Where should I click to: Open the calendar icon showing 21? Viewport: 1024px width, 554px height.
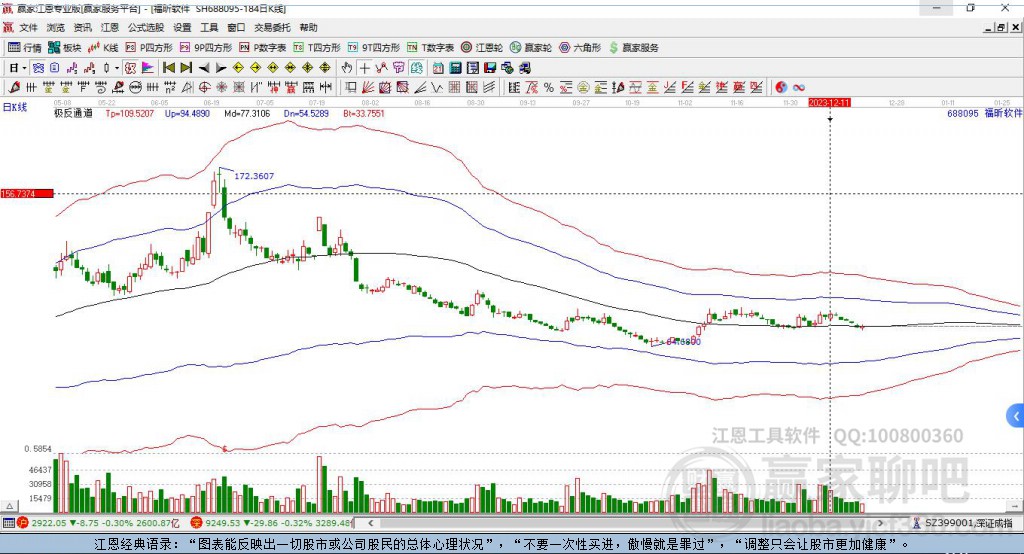pyautogui.click(x=438, y=68)
